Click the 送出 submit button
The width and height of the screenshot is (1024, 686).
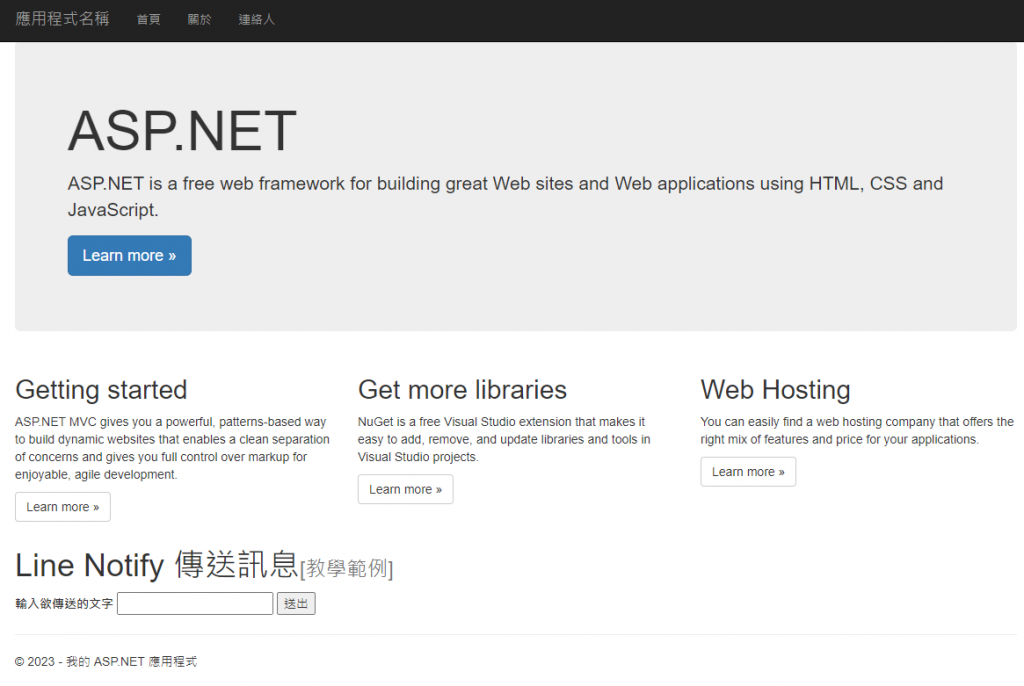click(x=296, y=604)
